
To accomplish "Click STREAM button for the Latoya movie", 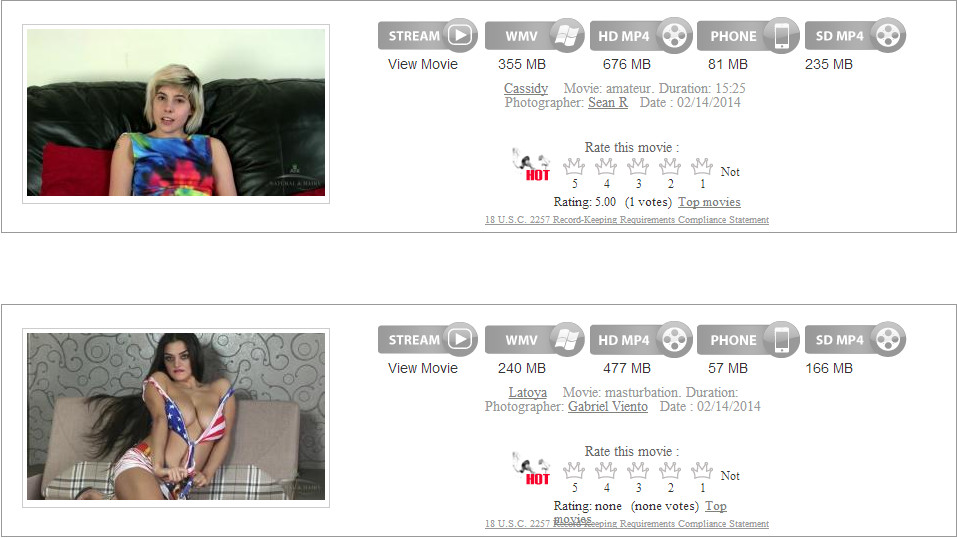I will 427,340.
